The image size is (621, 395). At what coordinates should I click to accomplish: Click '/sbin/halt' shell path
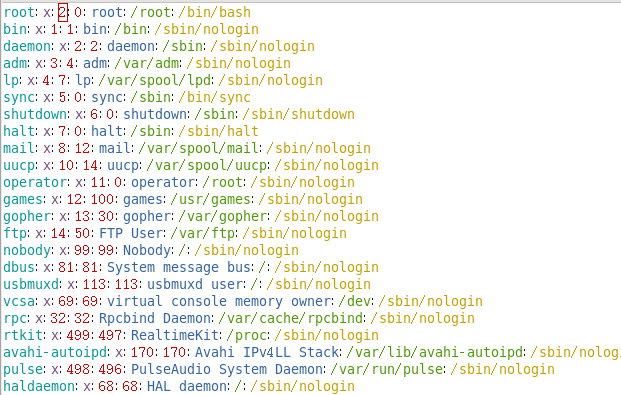tap(219, 132)
